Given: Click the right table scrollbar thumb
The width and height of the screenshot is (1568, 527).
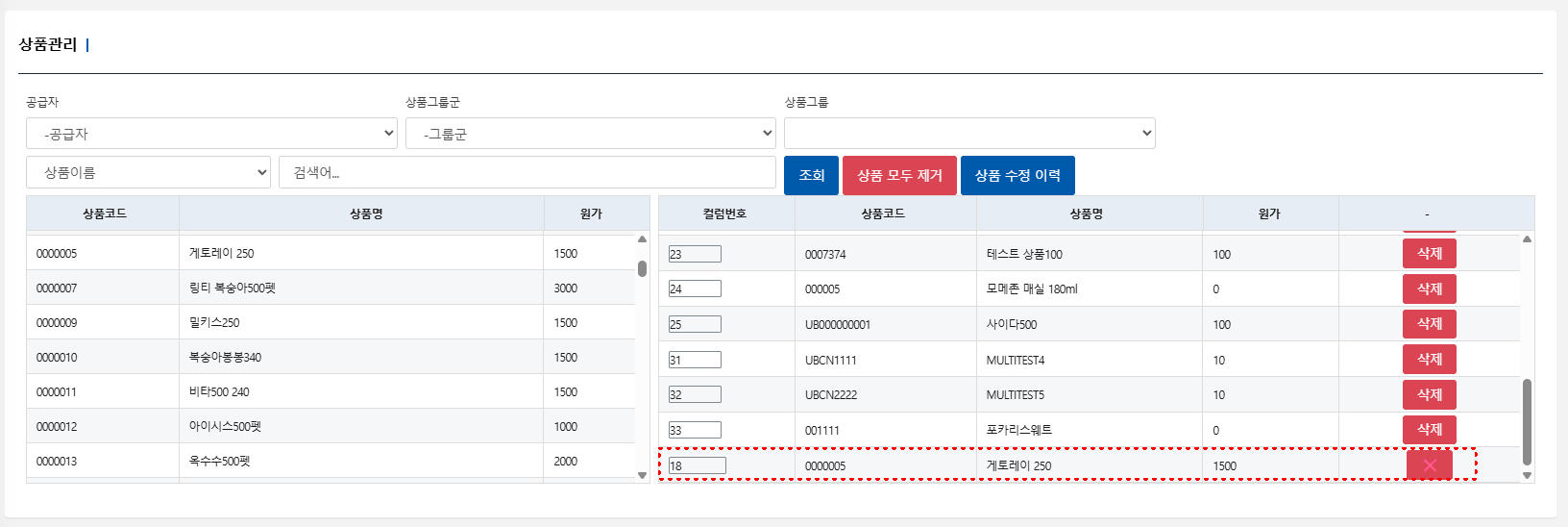Looking at the screenshot, I should pos(1527,421).
